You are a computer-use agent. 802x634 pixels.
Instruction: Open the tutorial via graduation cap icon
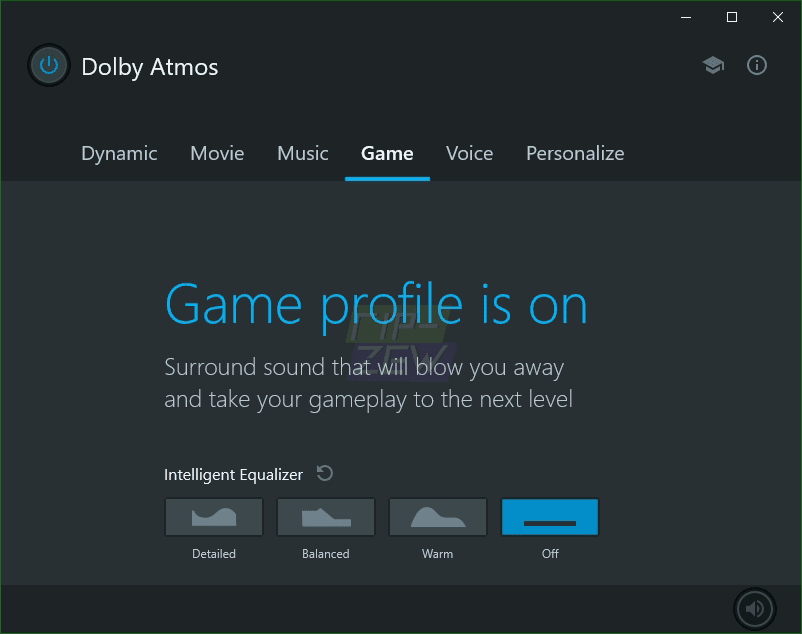[713, 64]
